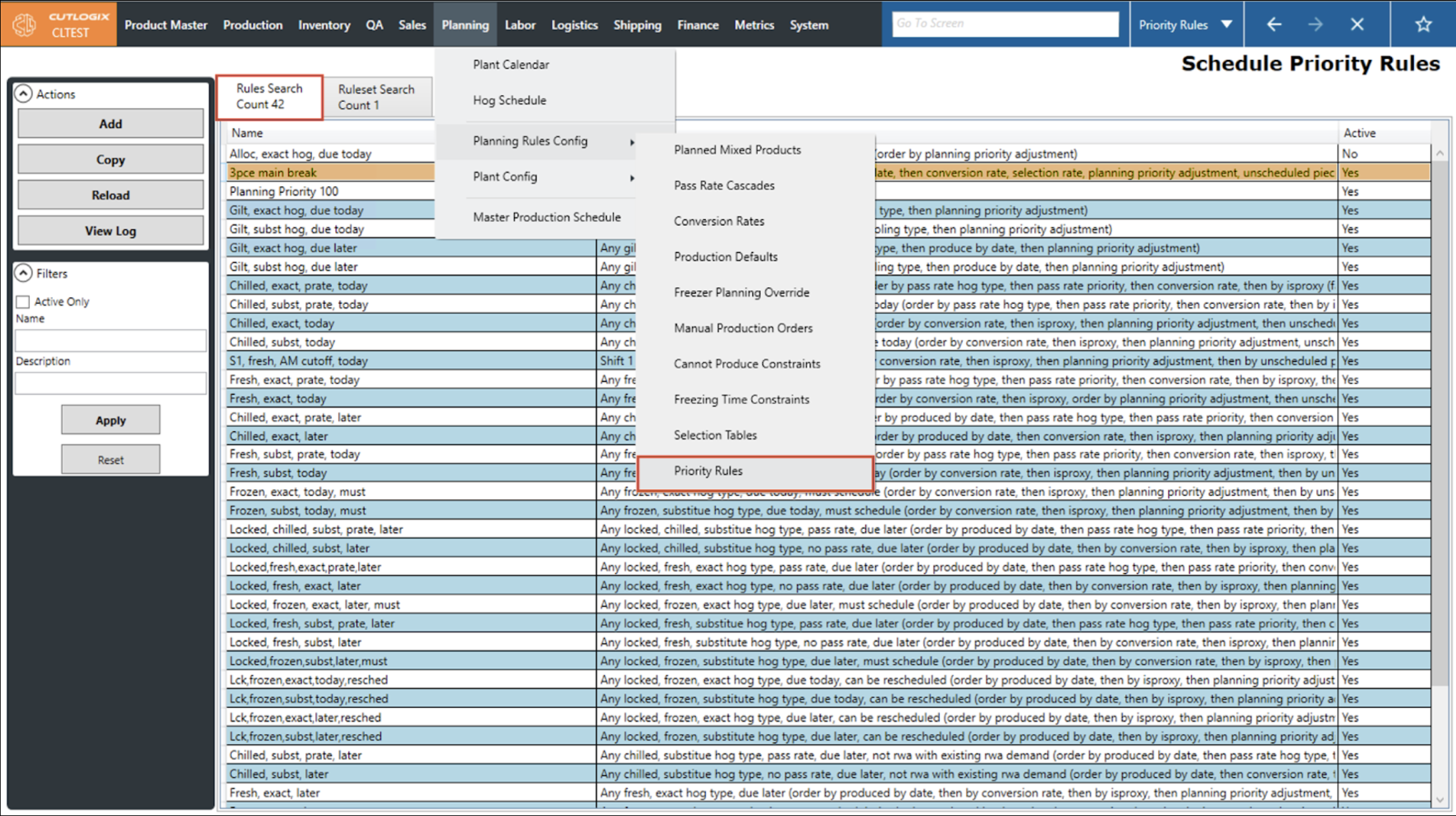Image resolution: width=1456 pixels, height=816 pixels.
Task: Click the Cutlogix logo icon
Action: pos(25,25)
